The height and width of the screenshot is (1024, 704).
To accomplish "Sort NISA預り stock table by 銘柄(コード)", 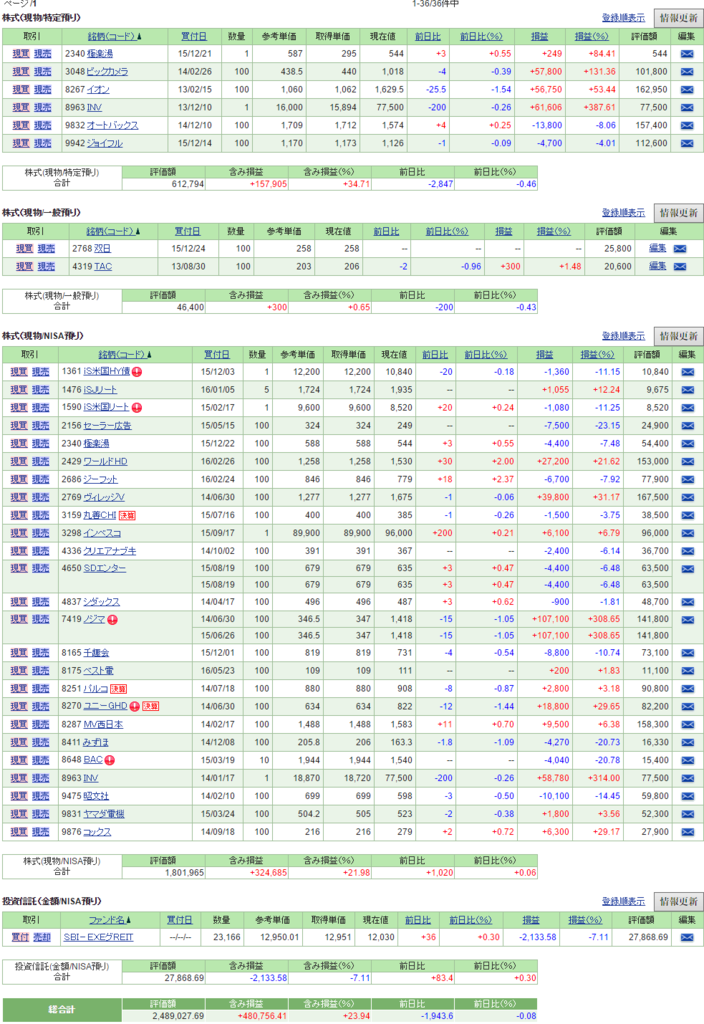I will 123,355.
